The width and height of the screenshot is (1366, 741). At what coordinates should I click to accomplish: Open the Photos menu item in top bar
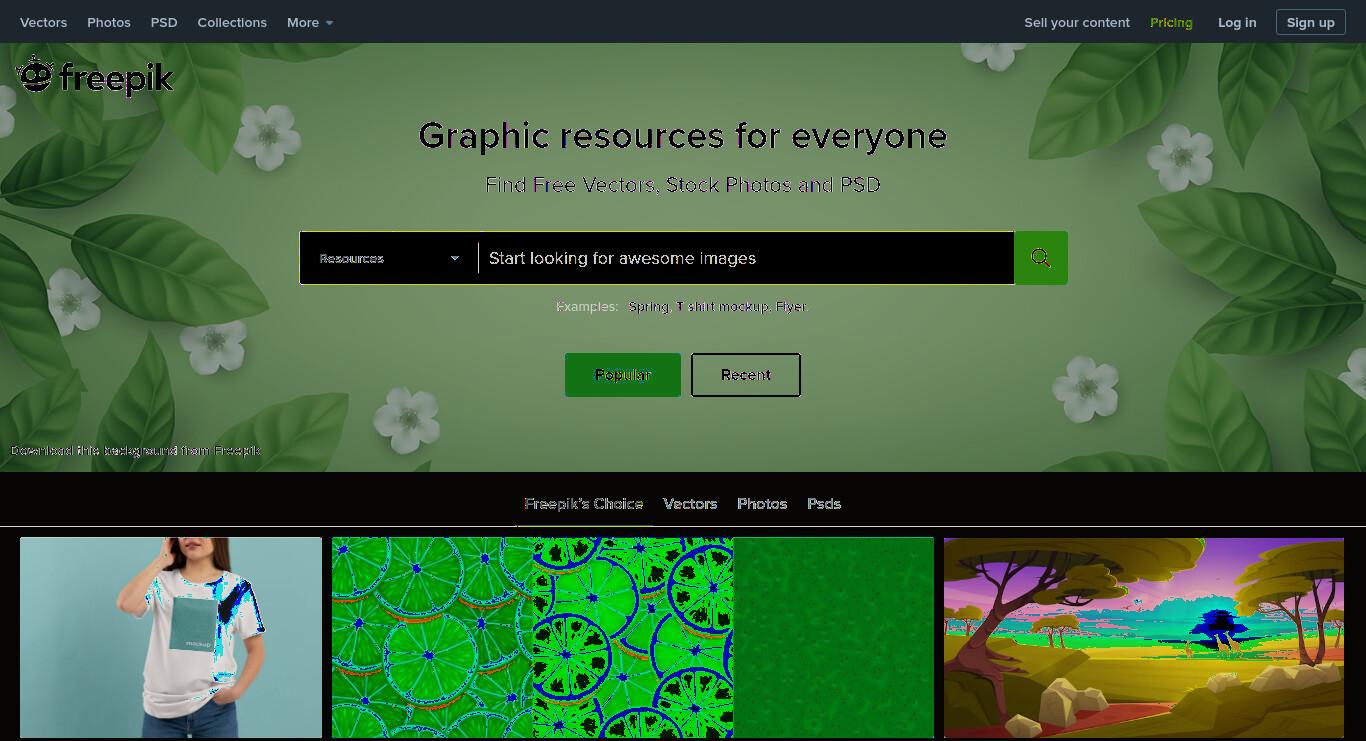pos(109,22)
